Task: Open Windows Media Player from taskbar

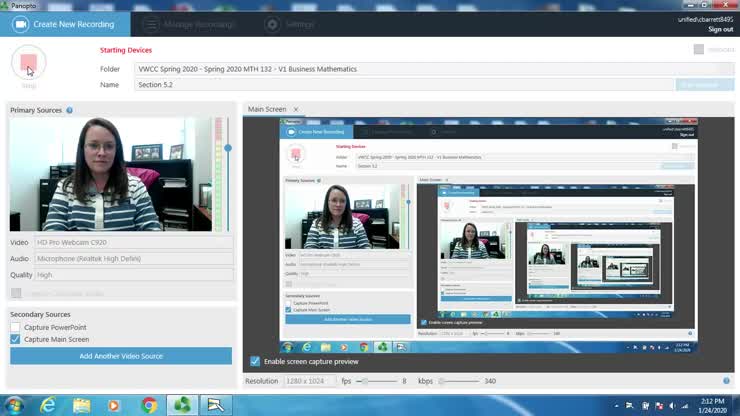Action: [114, 405]
